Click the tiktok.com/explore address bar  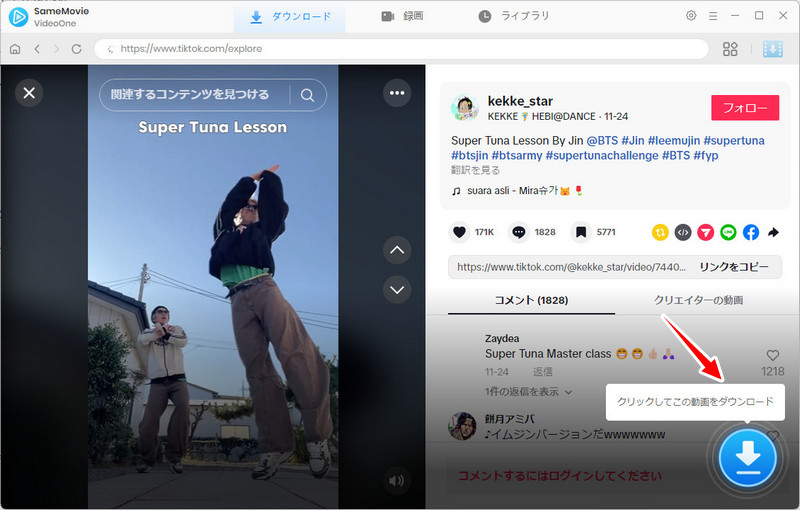[x=401, y=49]
